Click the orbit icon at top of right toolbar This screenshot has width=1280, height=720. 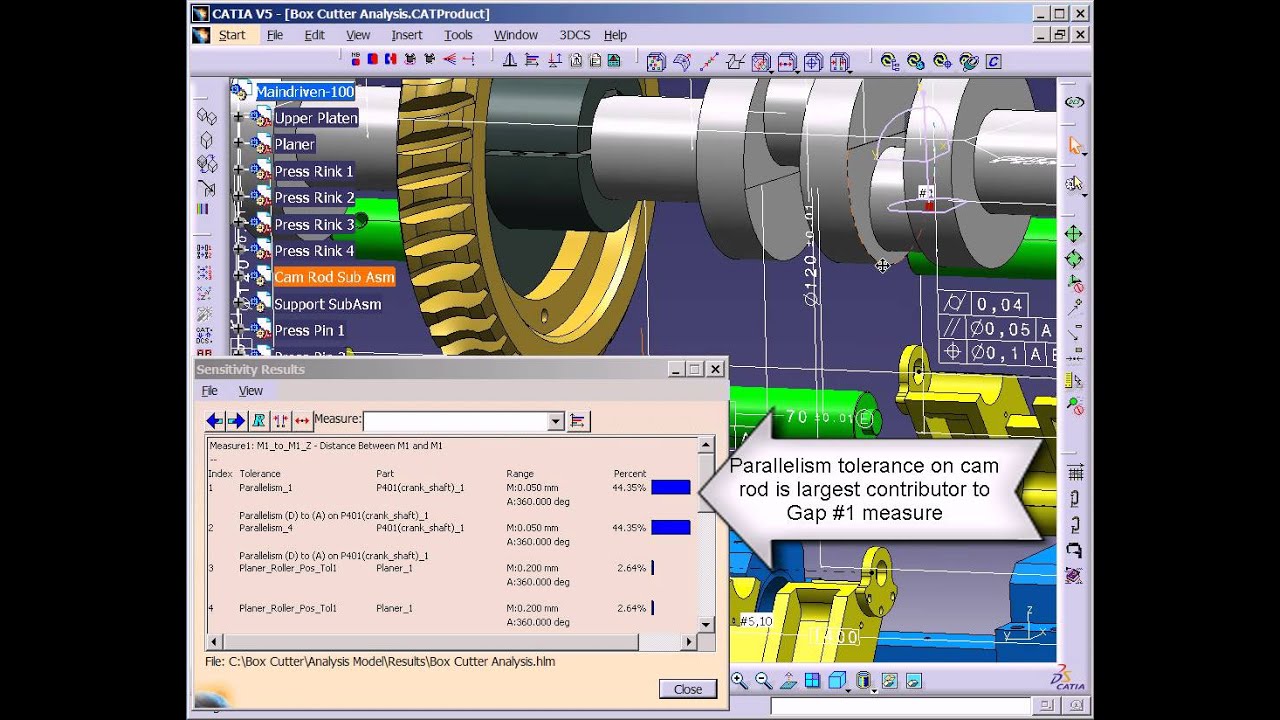[1075, 102]
